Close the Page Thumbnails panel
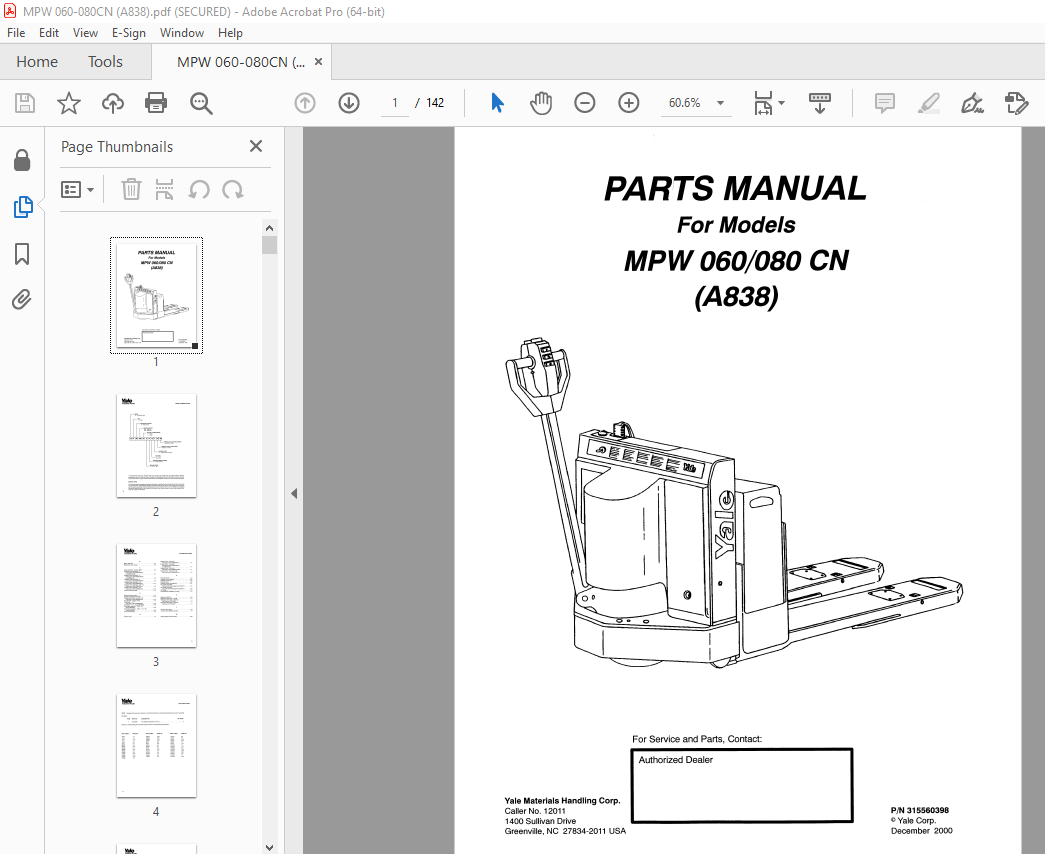This screenshot has height=854, width=1045. [256, 146]
